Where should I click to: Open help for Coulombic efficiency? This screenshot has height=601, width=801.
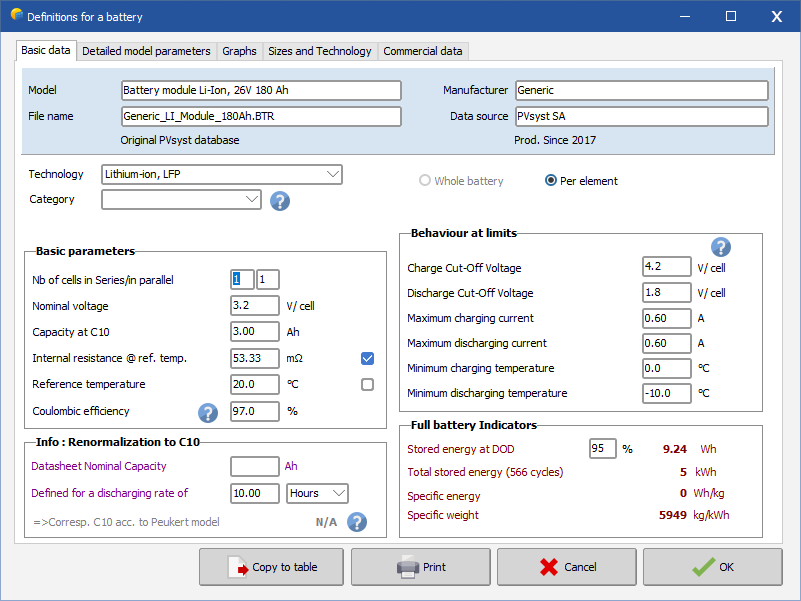tap(208, 412)
